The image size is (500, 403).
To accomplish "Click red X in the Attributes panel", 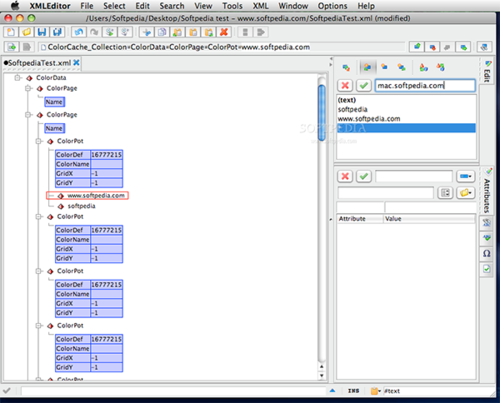I will click(x=345, y=176).
